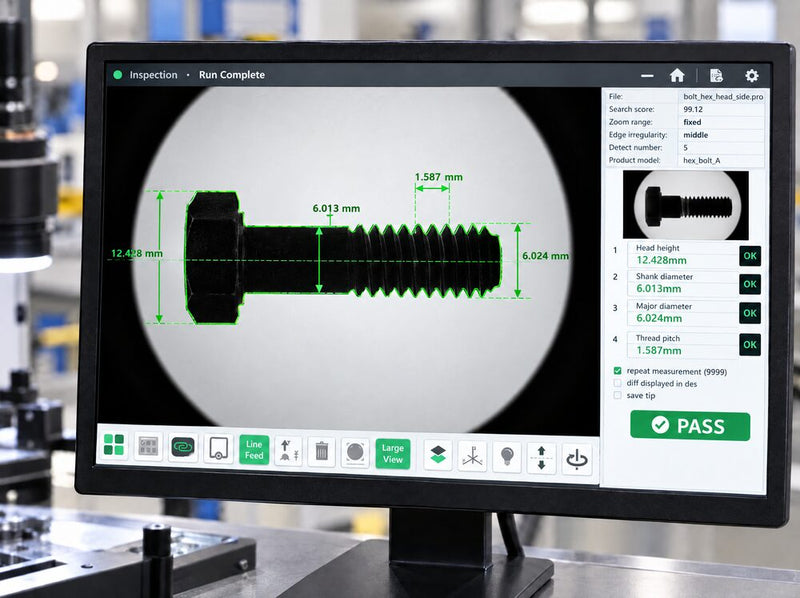Click the File value bolt_hex_head_side.pro
Image resolution: width=800 pixels, height=598 pixels.
[x=723, y=96]
